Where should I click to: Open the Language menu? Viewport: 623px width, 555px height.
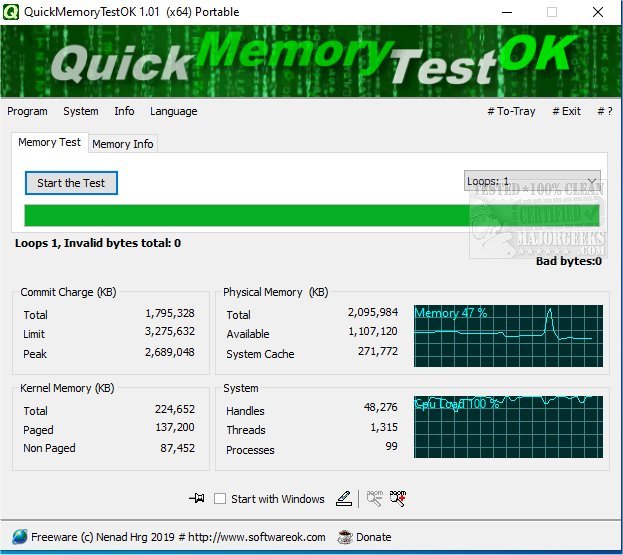click(173, 111)
